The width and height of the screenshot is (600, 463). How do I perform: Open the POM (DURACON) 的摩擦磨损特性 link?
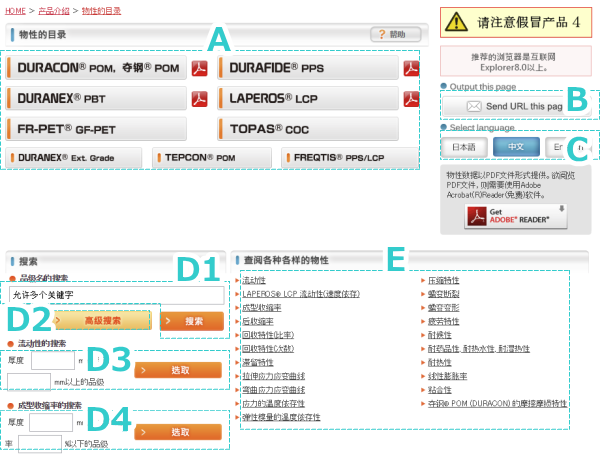pyautogui.click(x=497, y=403)
